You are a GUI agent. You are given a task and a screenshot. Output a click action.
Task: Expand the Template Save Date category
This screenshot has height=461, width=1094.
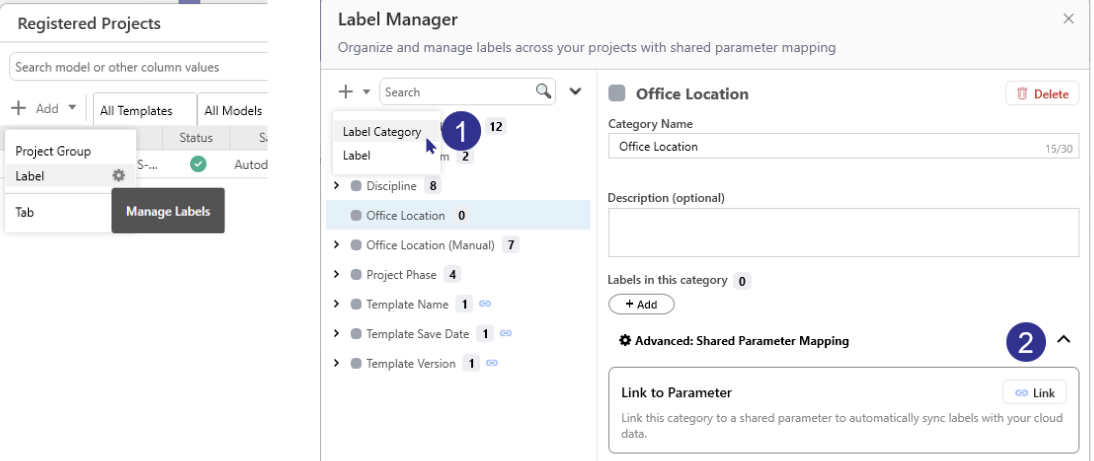coord(336,333)
